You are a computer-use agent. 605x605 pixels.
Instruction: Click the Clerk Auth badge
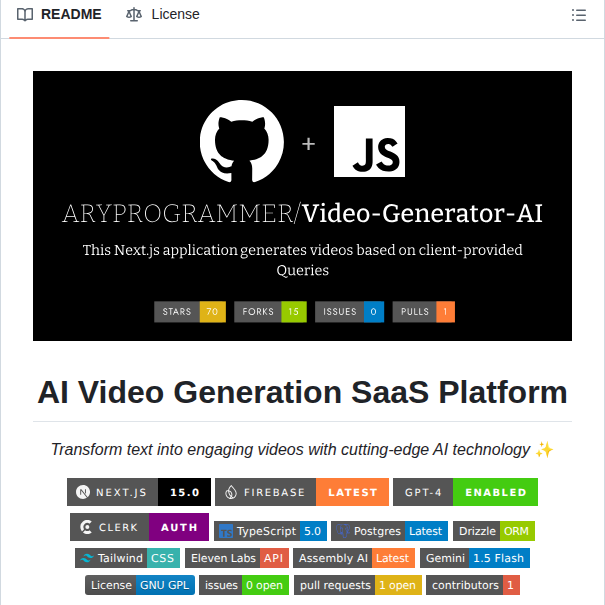pyautogui.click(x=139, y=527)
